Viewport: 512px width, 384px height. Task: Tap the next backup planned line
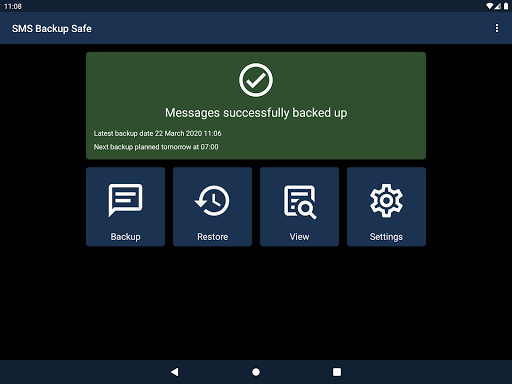(x=156, y=147)
